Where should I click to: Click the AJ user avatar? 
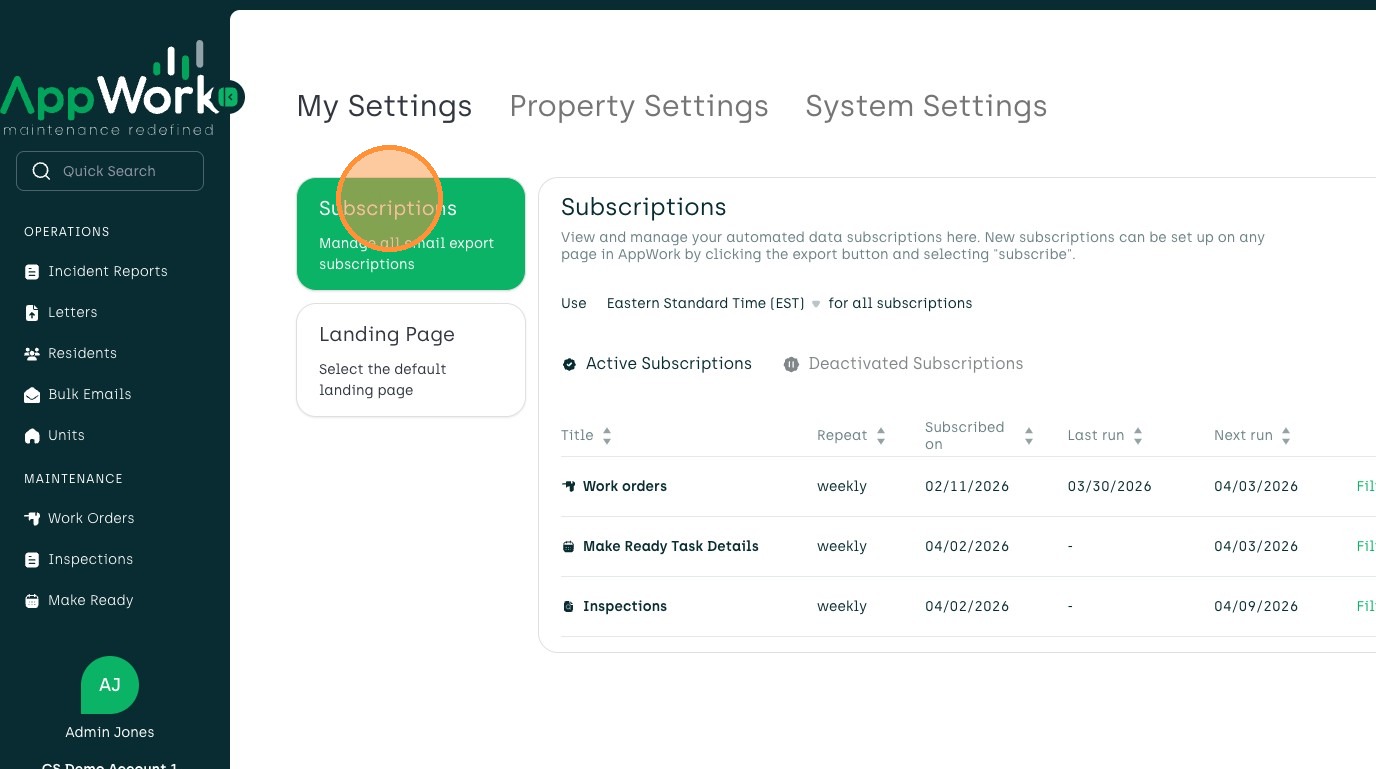(x=110, y=685)
